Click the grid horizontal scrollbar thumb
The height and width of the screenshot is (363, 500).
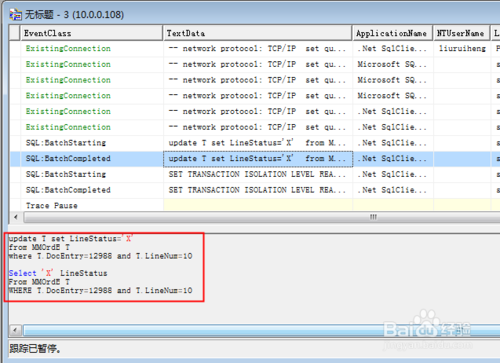(262, 217)
